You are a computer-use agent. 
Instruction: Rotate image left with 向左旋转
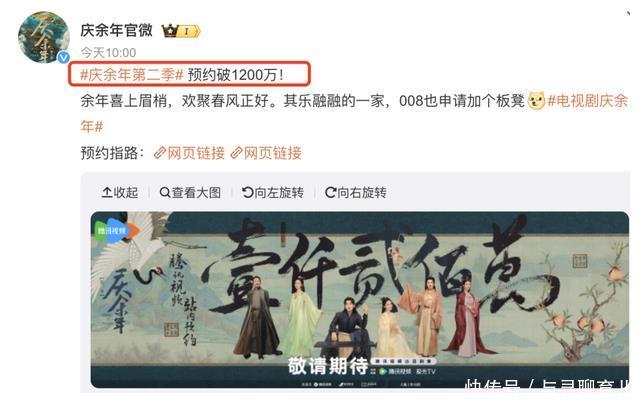pyautogui.click(x=273, y=192)
